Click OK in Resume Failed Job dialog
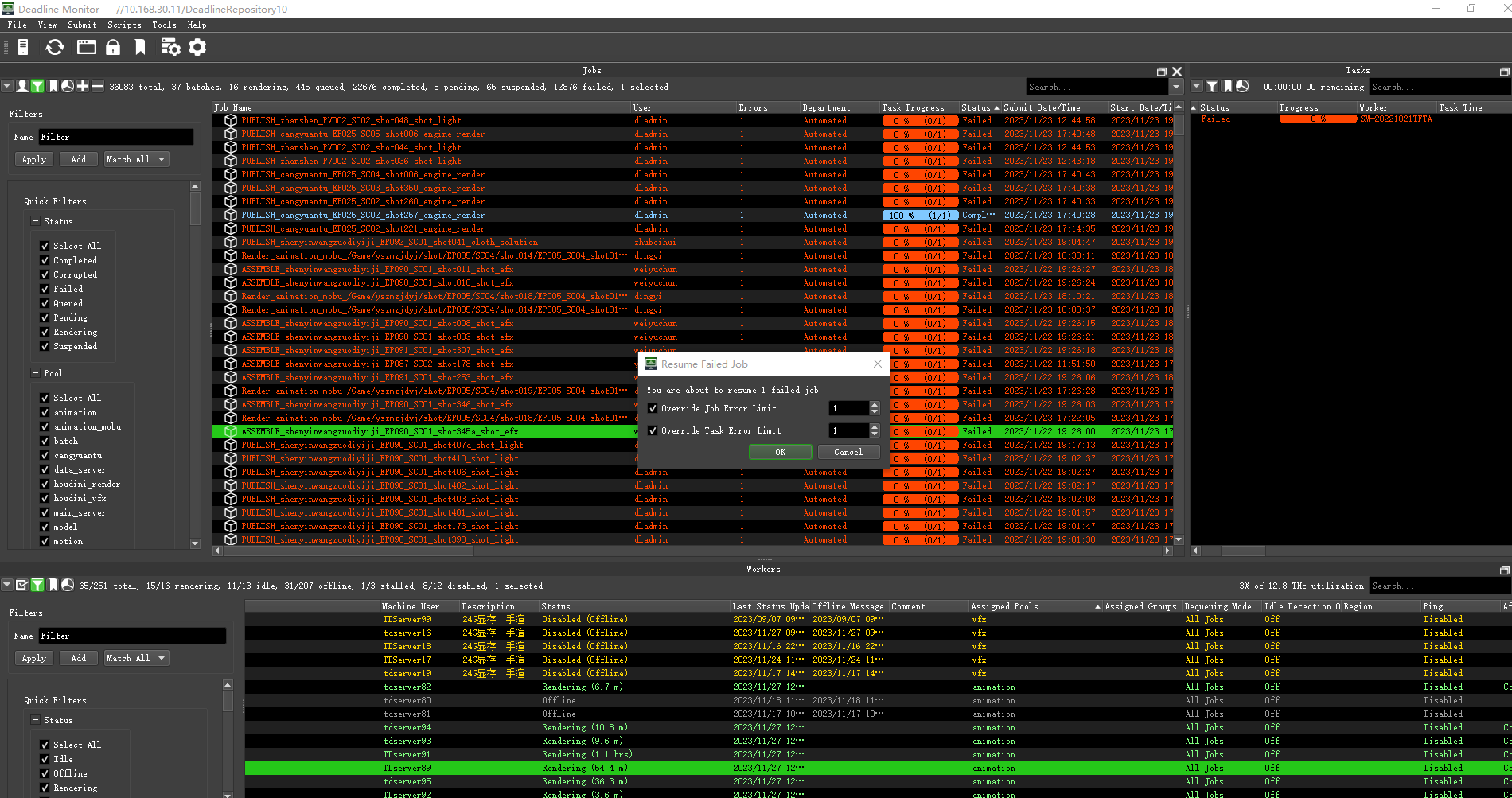Viewport: 1512px width, 798px height. coord(780,452)
